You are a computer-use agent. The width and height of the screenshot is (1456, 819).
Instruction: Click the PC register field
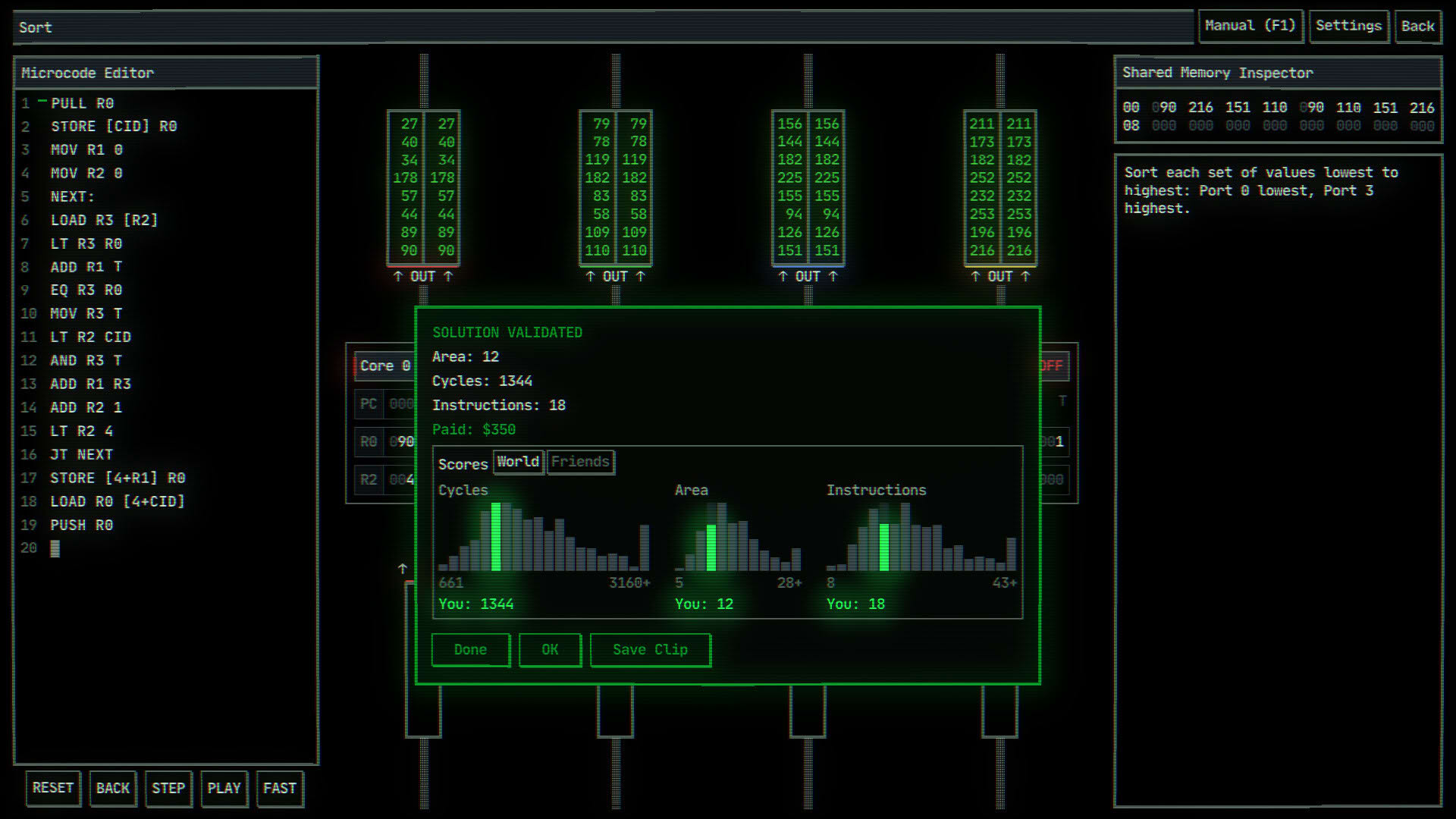coord(384,404)
